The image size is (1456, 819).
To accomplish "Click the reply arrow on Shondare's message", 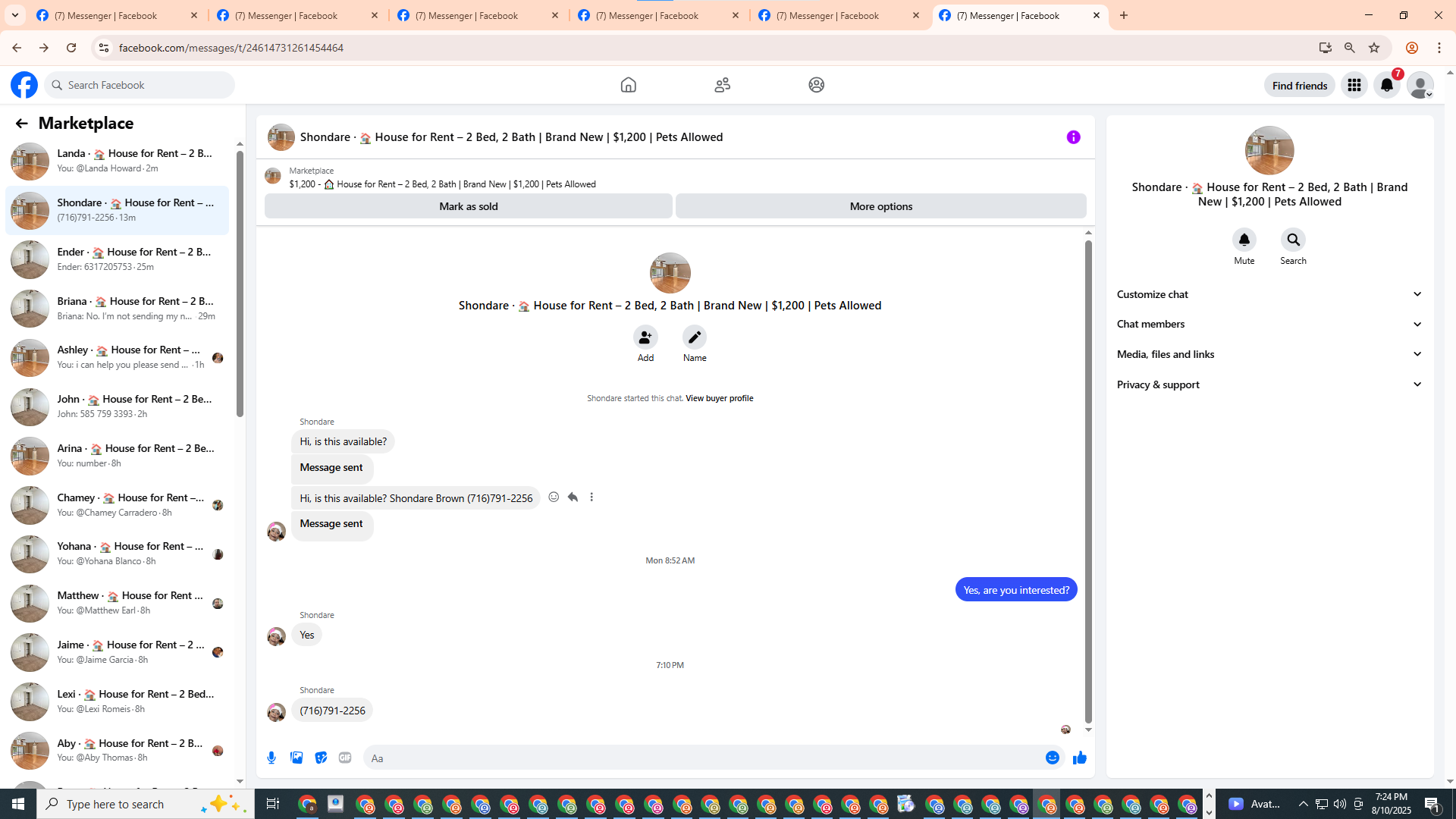I will (x=573, y=497).
